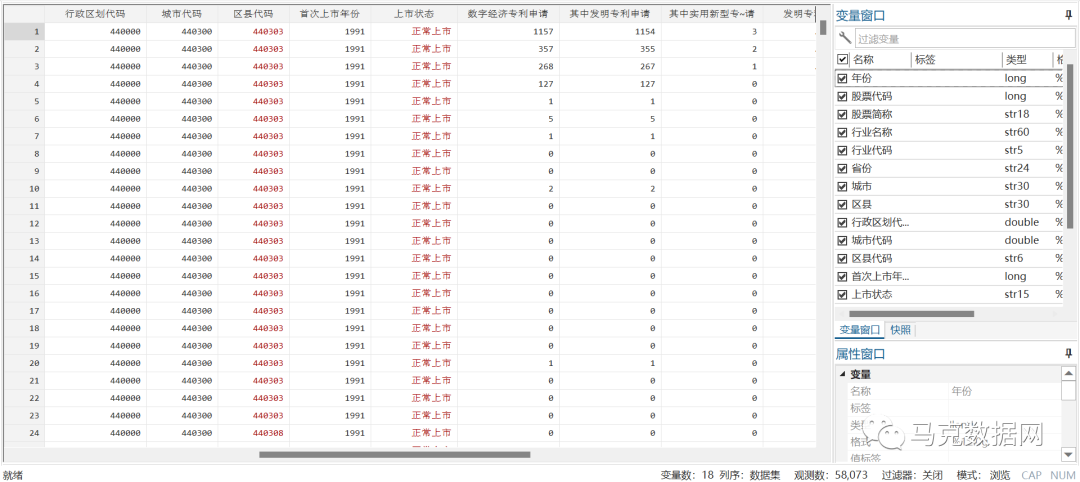Uncheck the 上市状态 variable checkbox
The width and height of the screenshot is (1080, 482).
point(842,295)
